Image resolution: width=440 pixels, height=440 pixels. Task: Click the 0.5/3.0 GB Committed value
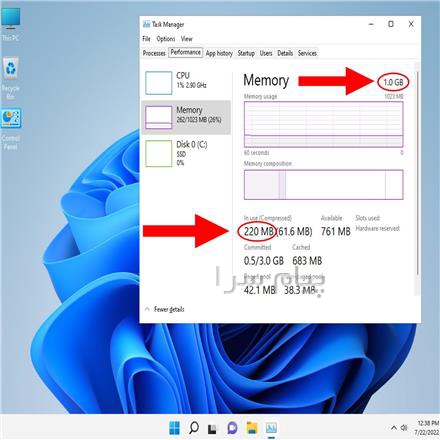pos(264,261)
